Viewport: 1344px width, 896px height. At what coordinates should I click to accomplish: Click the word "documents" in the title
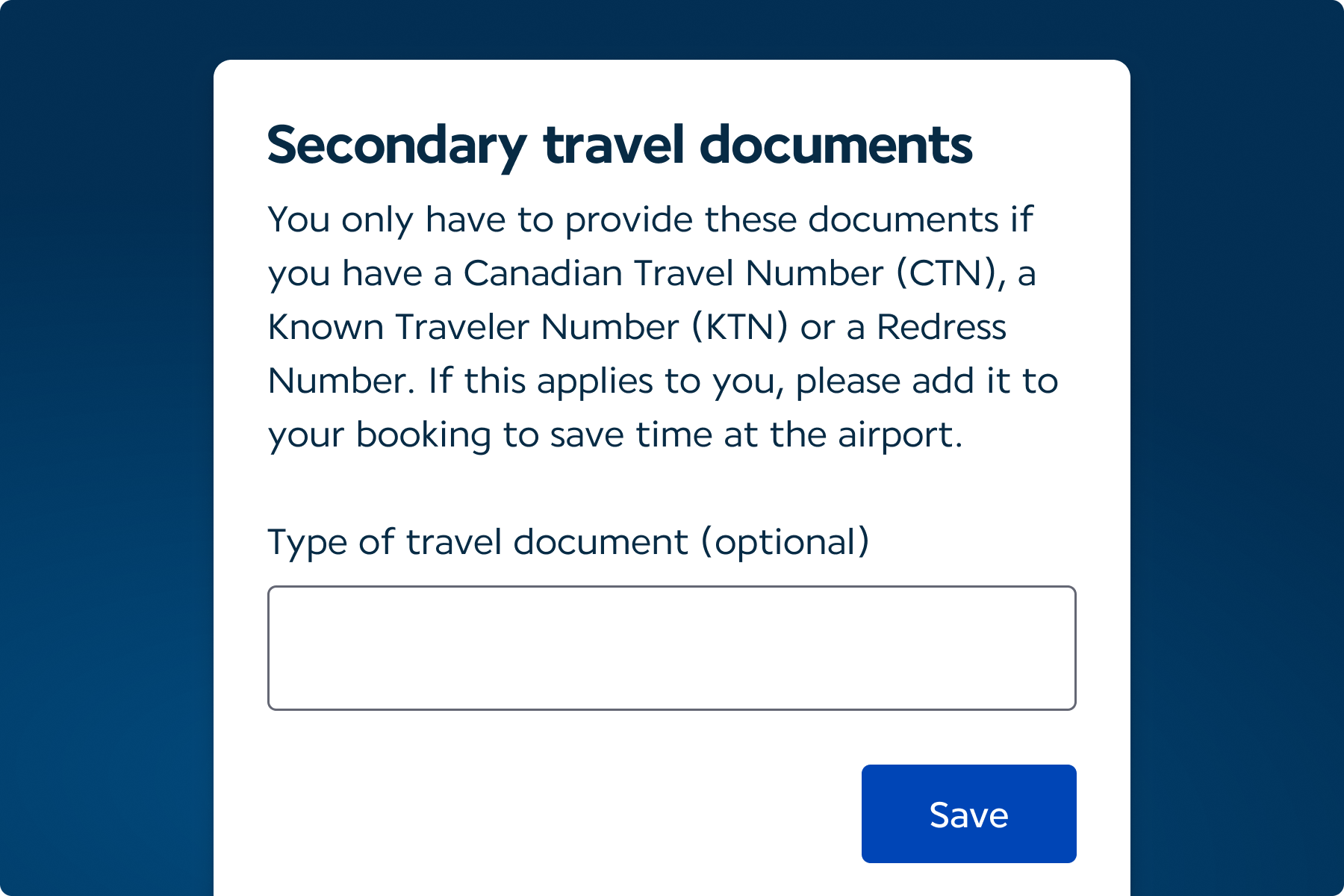tap(836, 145)
